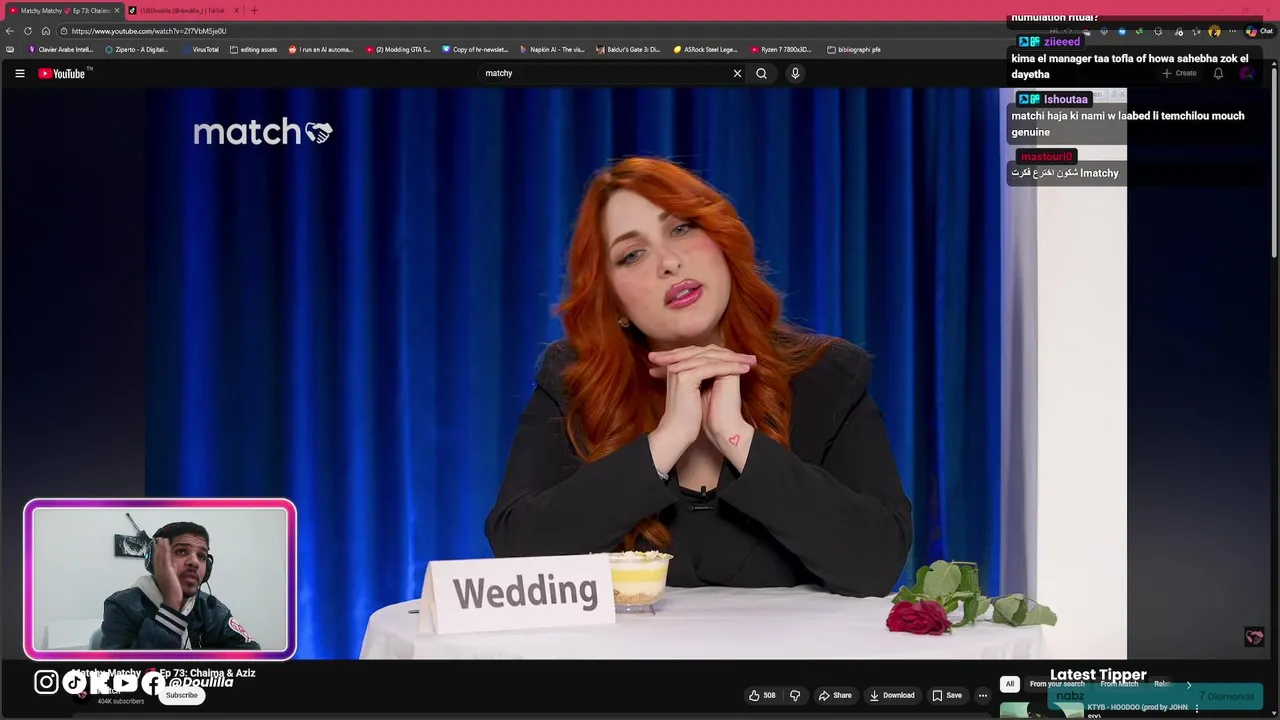
Task: Open the 'Baldur's Gate 3' bookmark
Action: coord(629,49)
